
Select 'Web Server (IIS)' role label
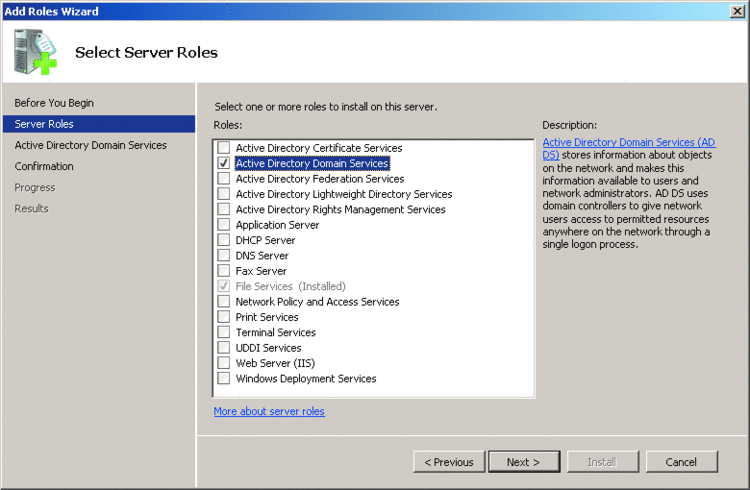click(x=275, y=363)
